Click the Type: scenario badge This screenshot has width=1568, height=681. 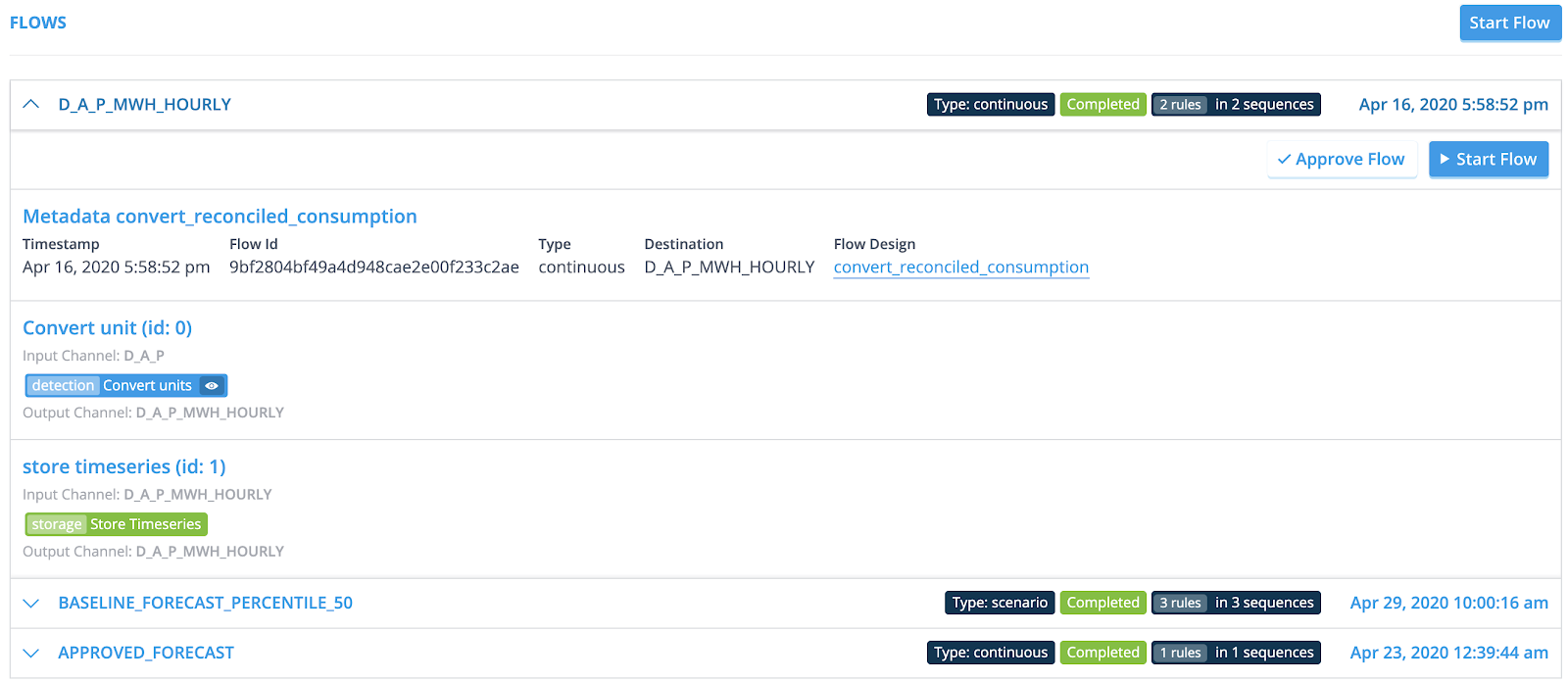click(1000, 603)
